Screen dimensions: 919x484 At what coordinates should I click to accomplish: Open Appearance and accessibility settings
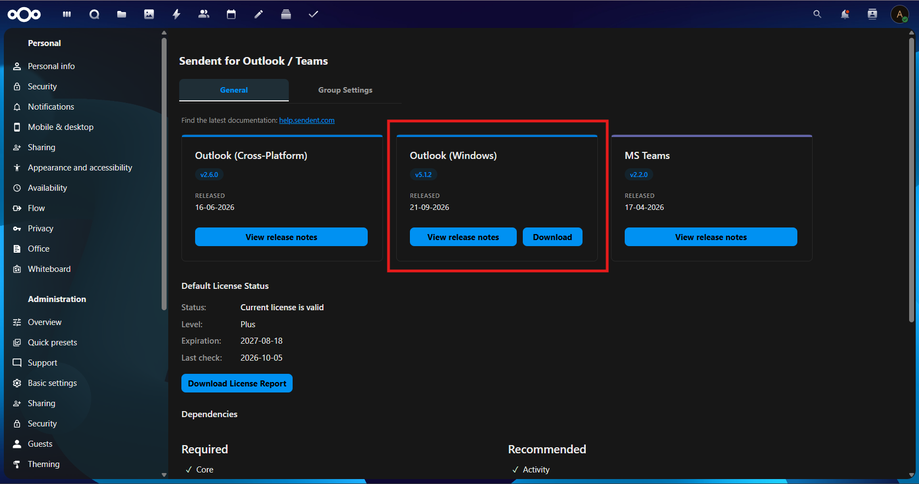80,168
